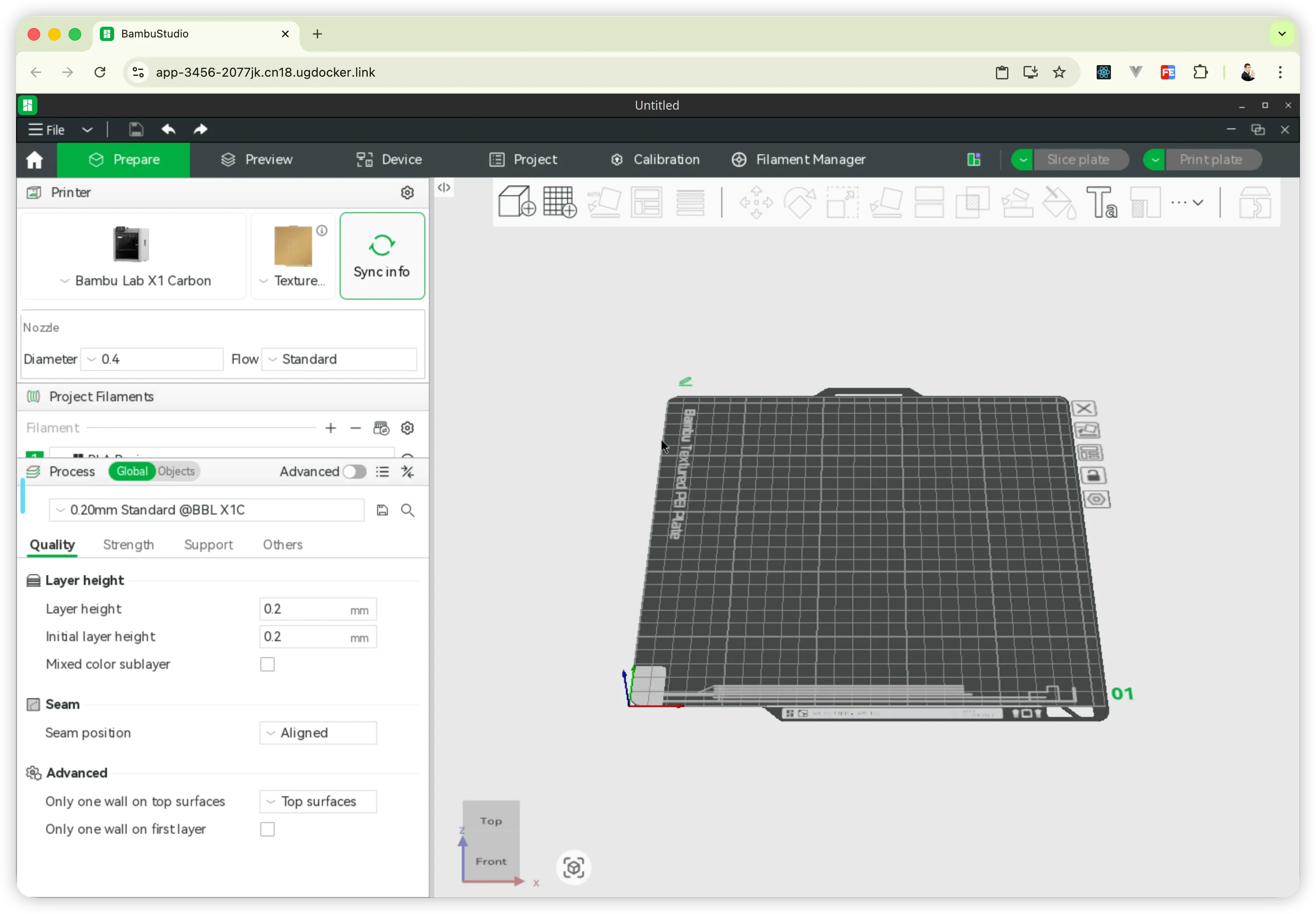This screenshot has width=1316, height=914.
Task: Open the Assembly view icon
Action: 1255,202
